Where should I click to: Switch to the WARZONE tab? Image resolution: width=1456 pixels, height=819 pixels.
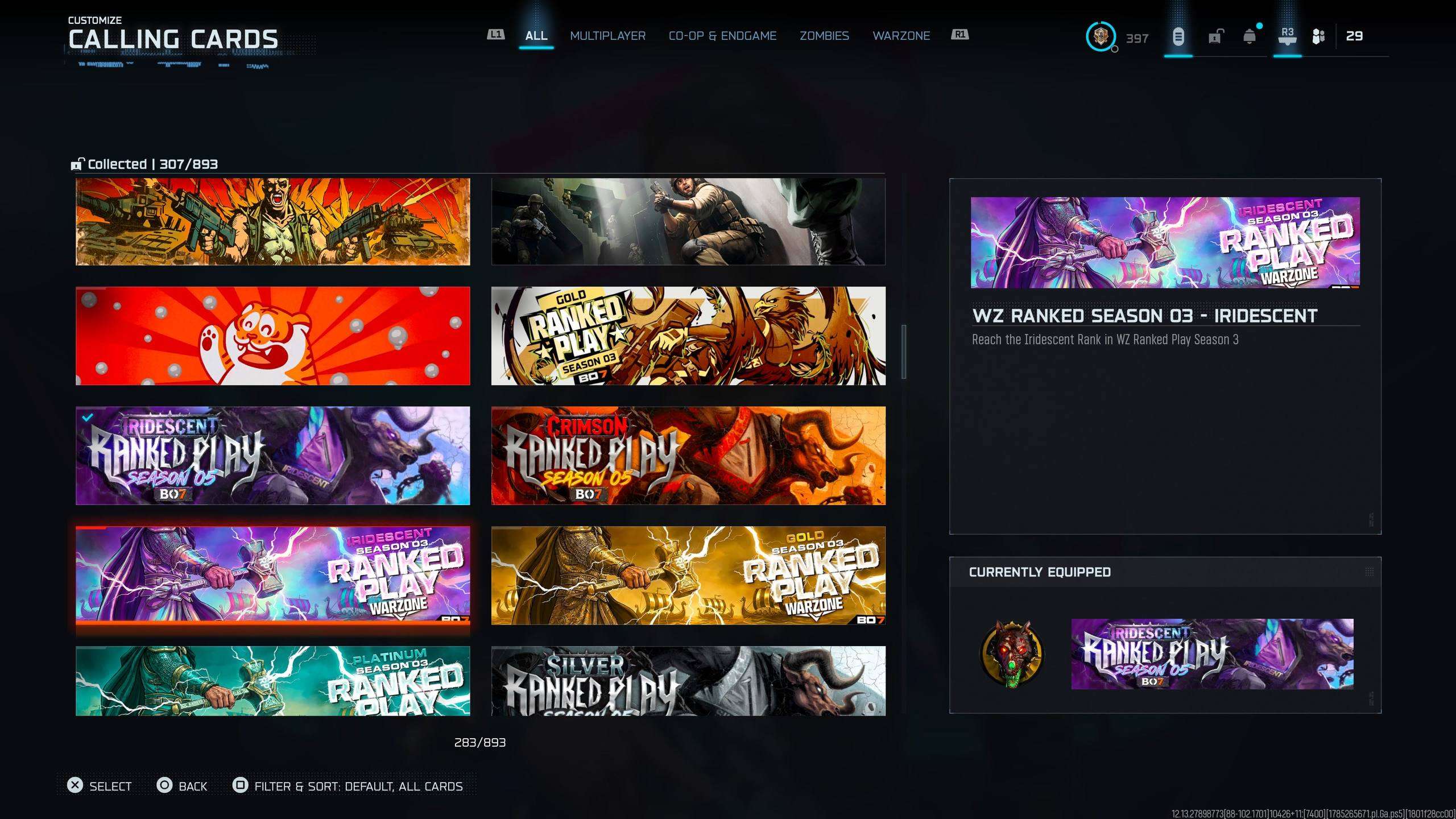click(901, 35)
